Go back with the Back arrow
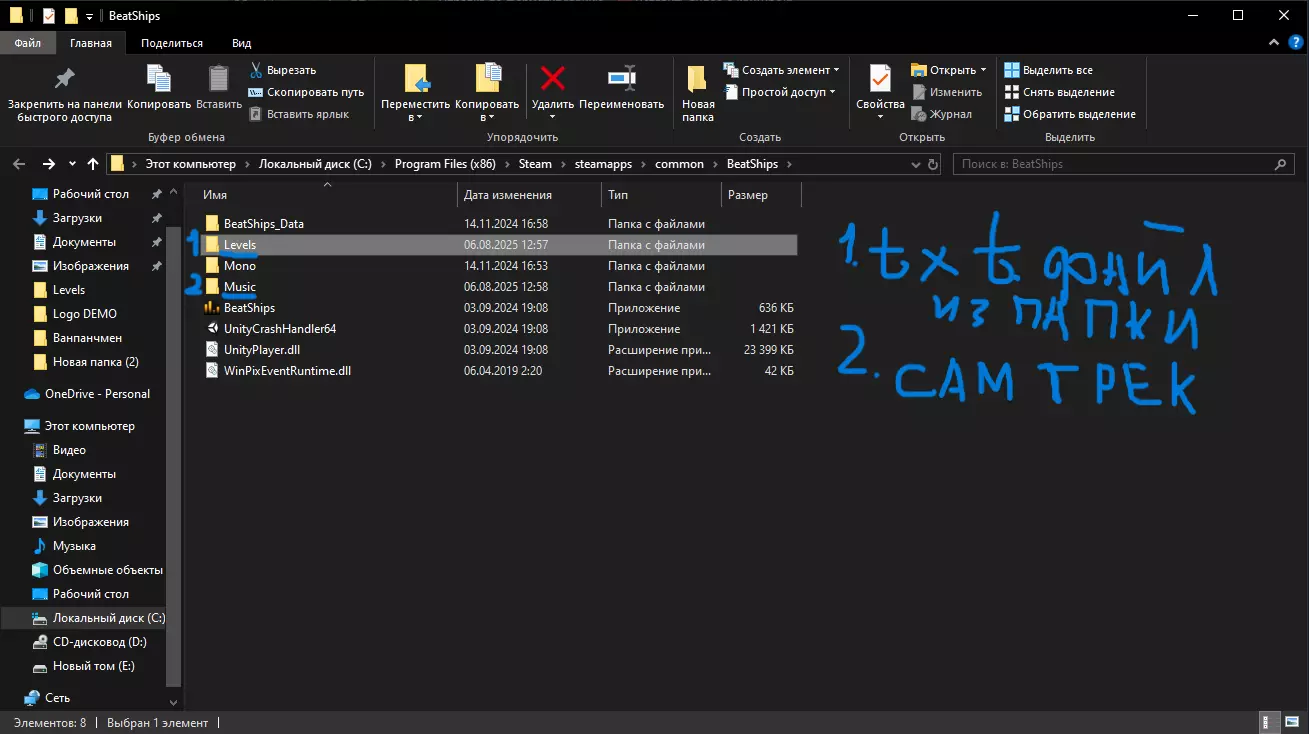1309x734 pixels. [18, 164]
